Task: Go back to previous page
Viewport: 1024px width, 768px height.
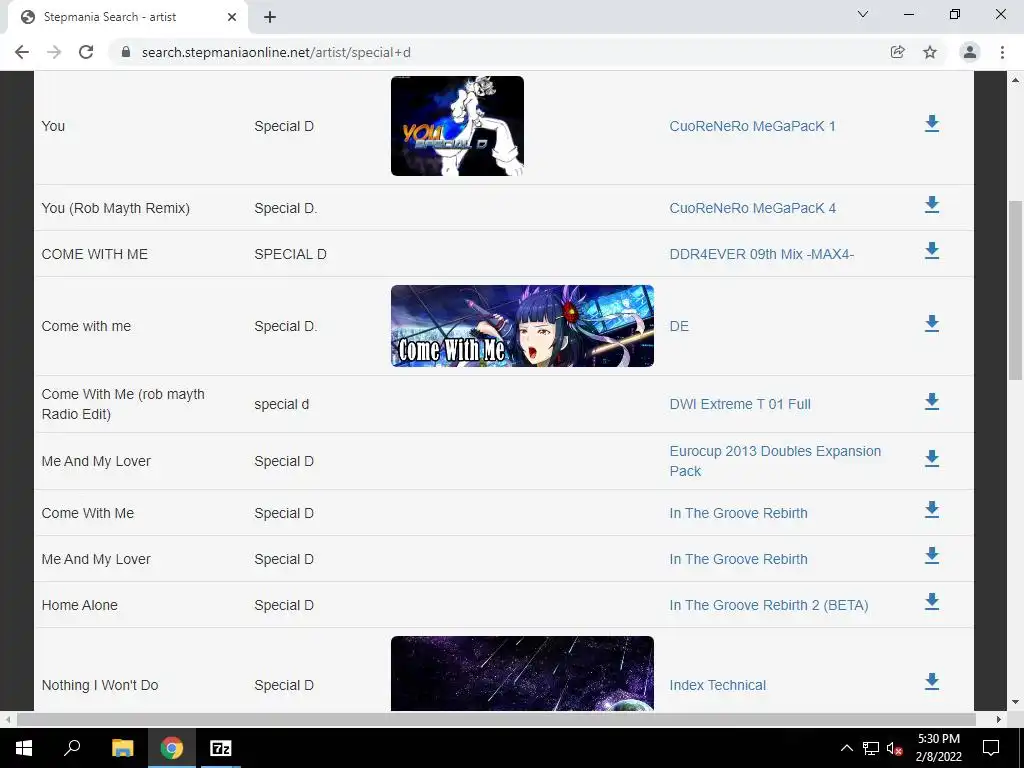Action: click(22, 52)
